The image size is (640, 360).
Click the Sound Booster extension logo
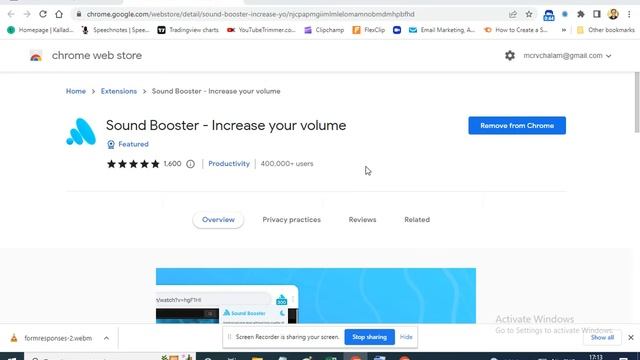coord(81,132)
